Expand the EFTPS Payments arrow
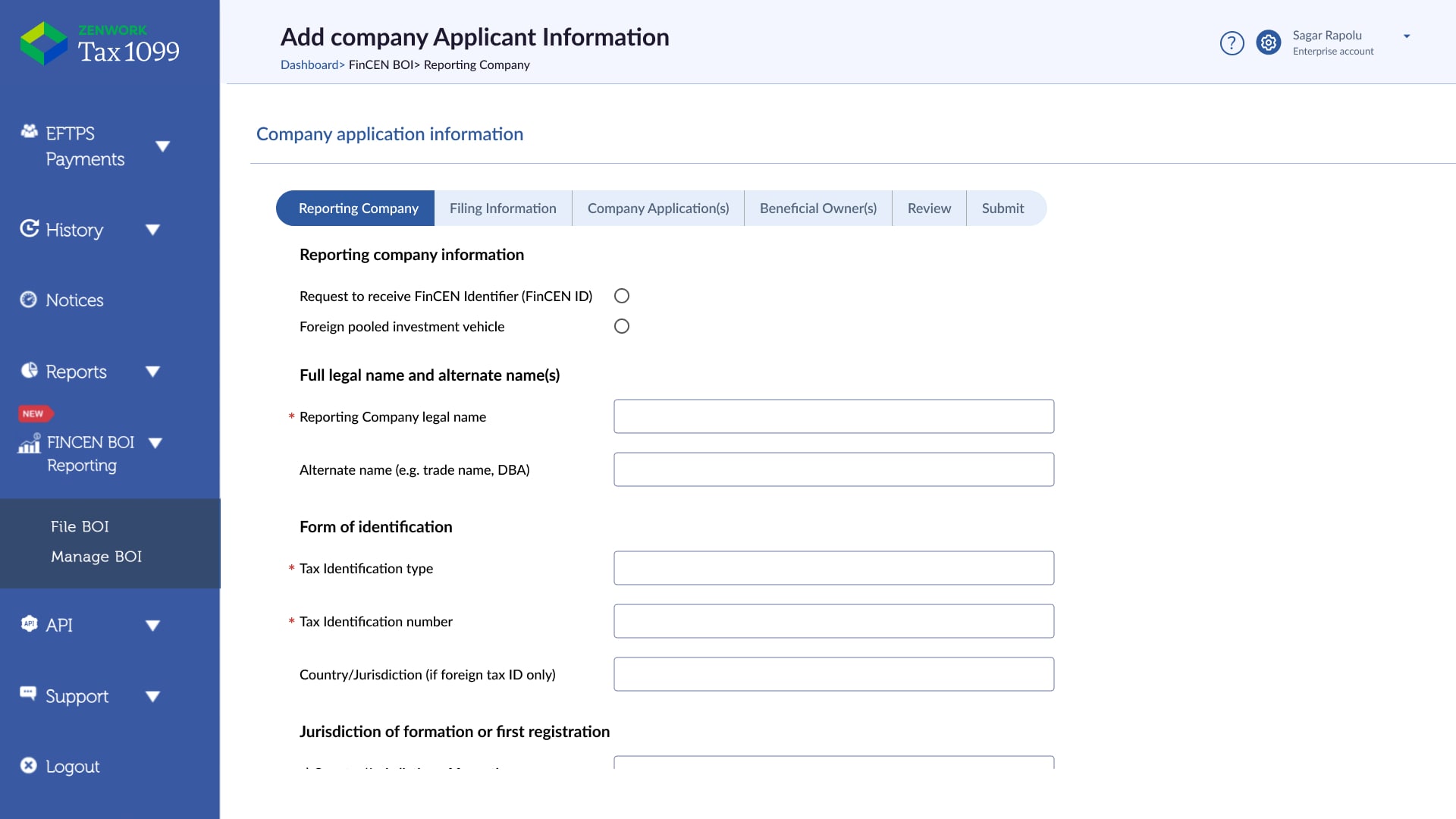 [x=162, y=146]
